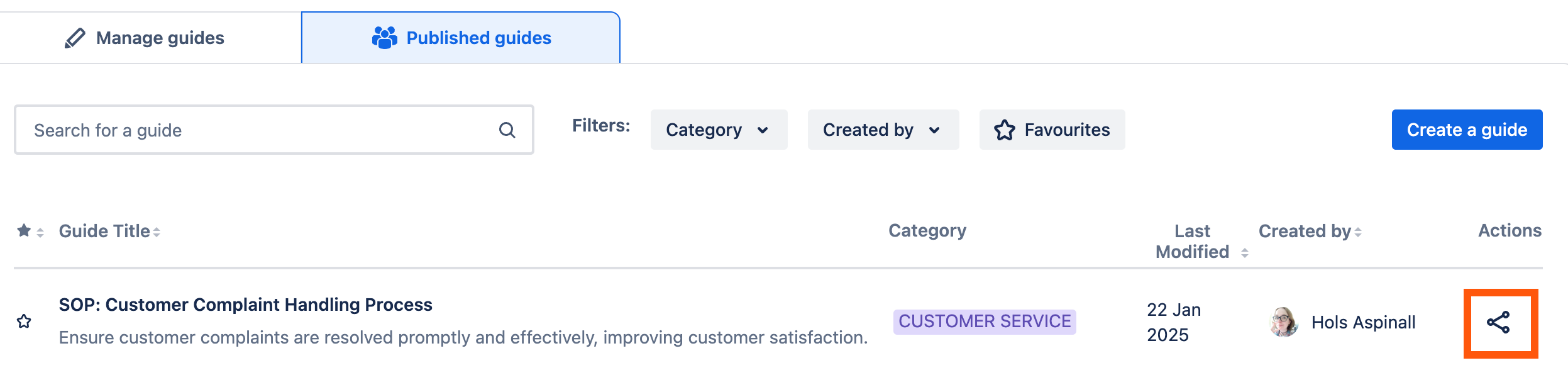This screenshot has height=375, width=1568.
Task: Expand the Created by filter dropdown
Action: click(883, 130)
